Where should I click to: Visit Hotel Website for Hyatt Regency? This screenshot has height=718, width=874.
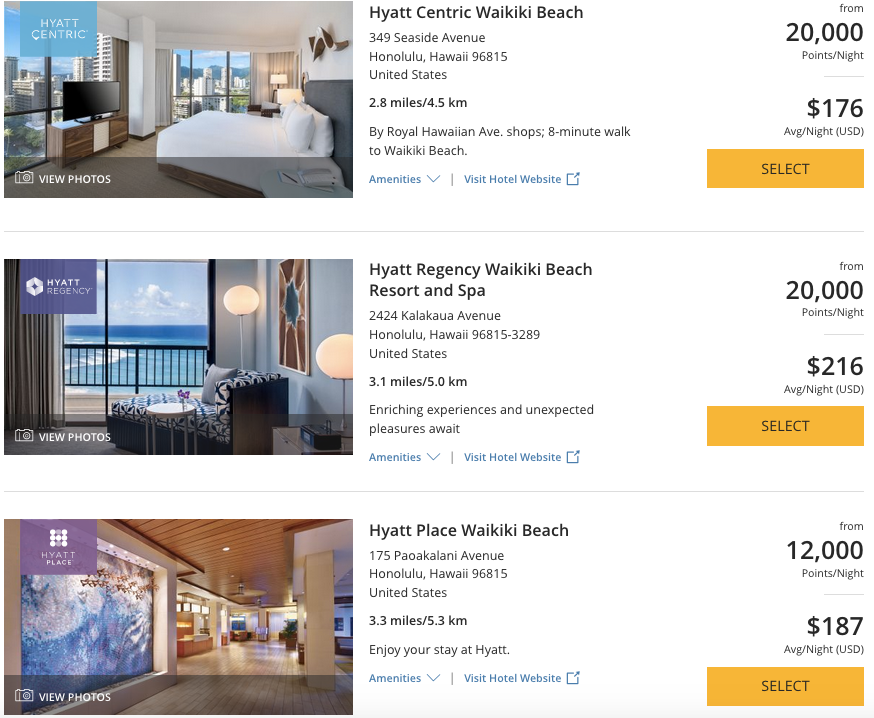(512, 457)
